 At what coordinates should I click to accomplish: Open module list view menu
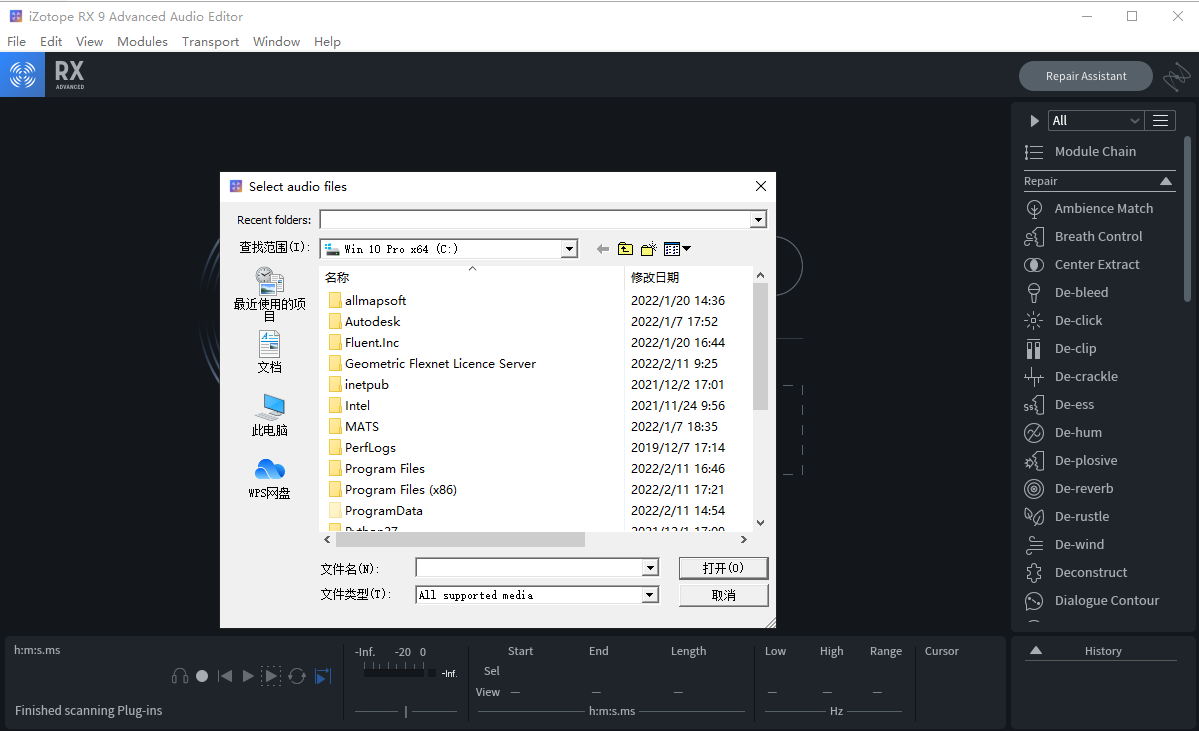coord(1160,120)
